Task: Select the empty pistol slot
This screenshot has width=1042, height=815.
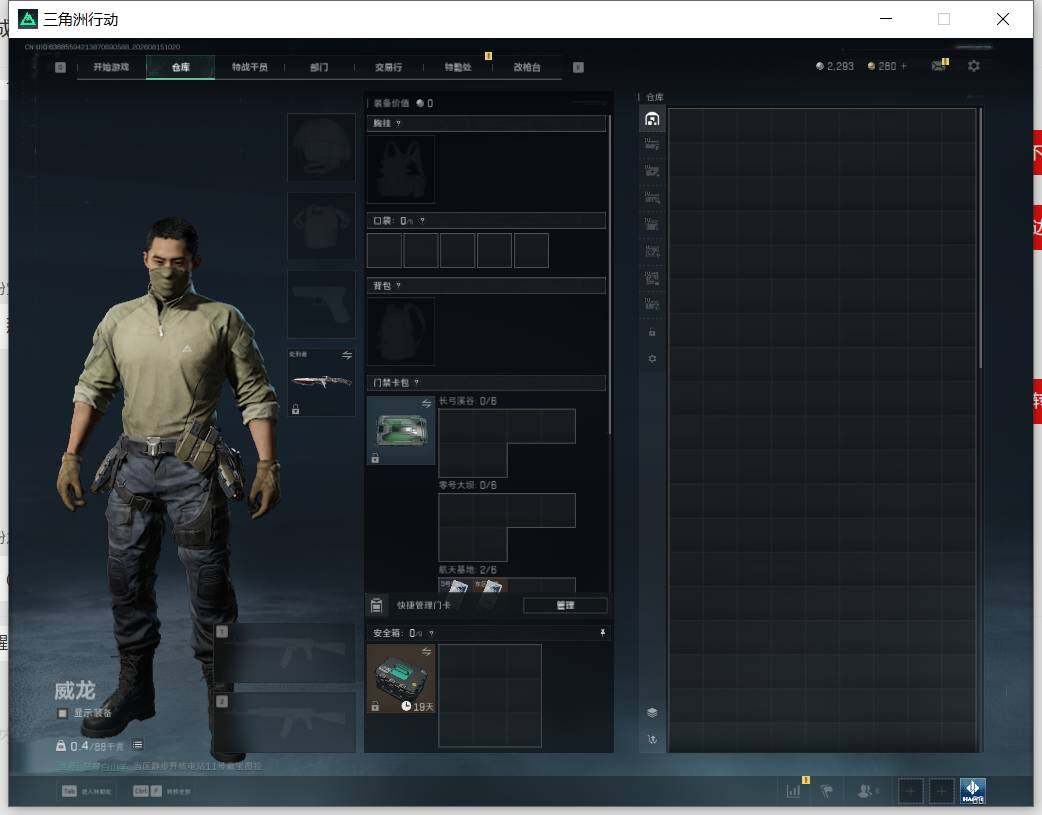Action: point(322,304)
